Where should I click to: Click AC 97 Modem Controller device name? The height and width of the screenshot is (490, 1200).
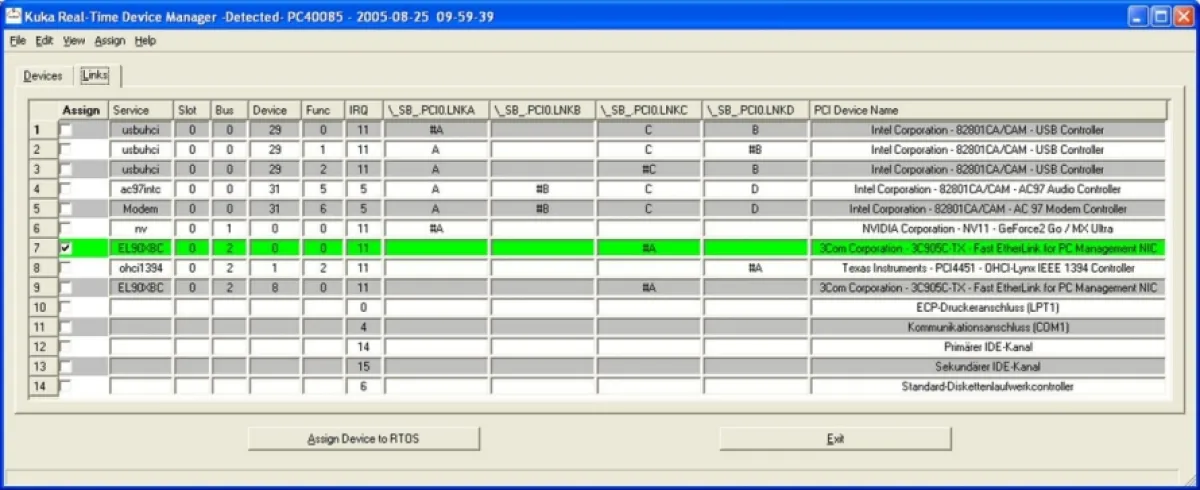click(x=988, y=209)
